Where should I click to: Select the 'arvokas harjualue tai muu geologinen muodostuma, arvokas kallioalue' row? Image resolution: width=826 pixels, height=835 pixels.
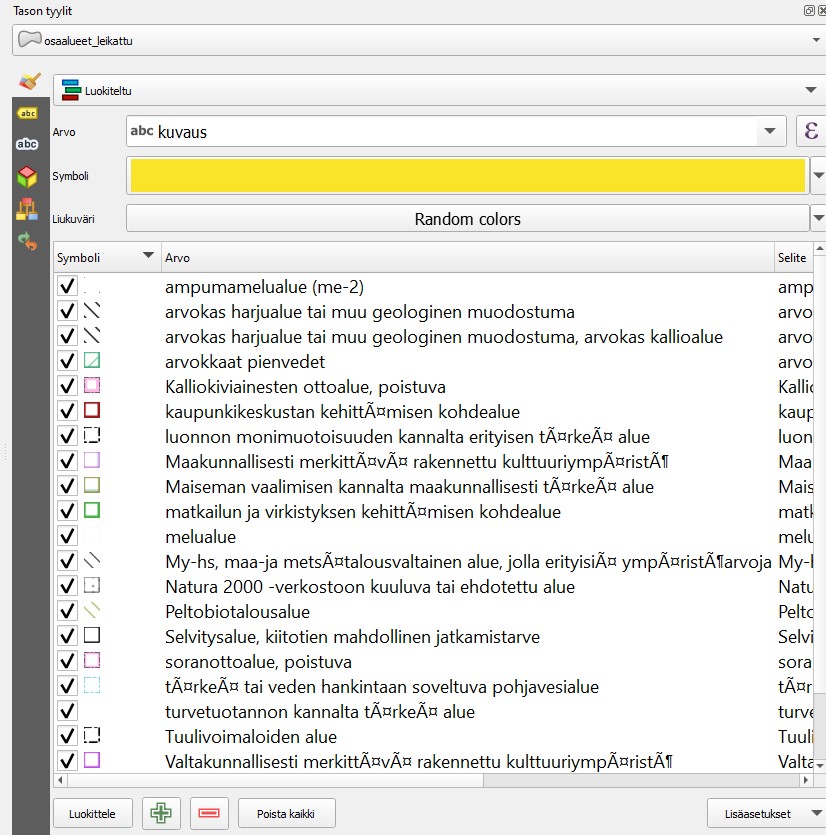pyautogui.click(x=443, y=336)
